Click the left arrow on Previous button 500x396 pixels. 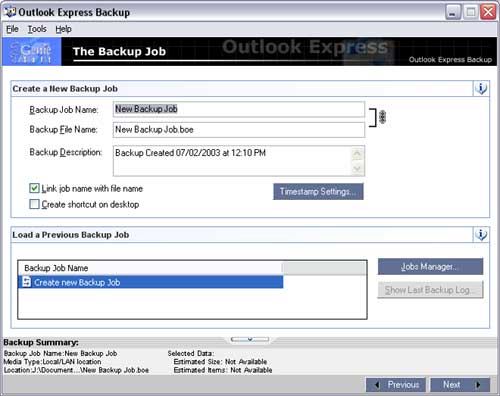point(377,385)
